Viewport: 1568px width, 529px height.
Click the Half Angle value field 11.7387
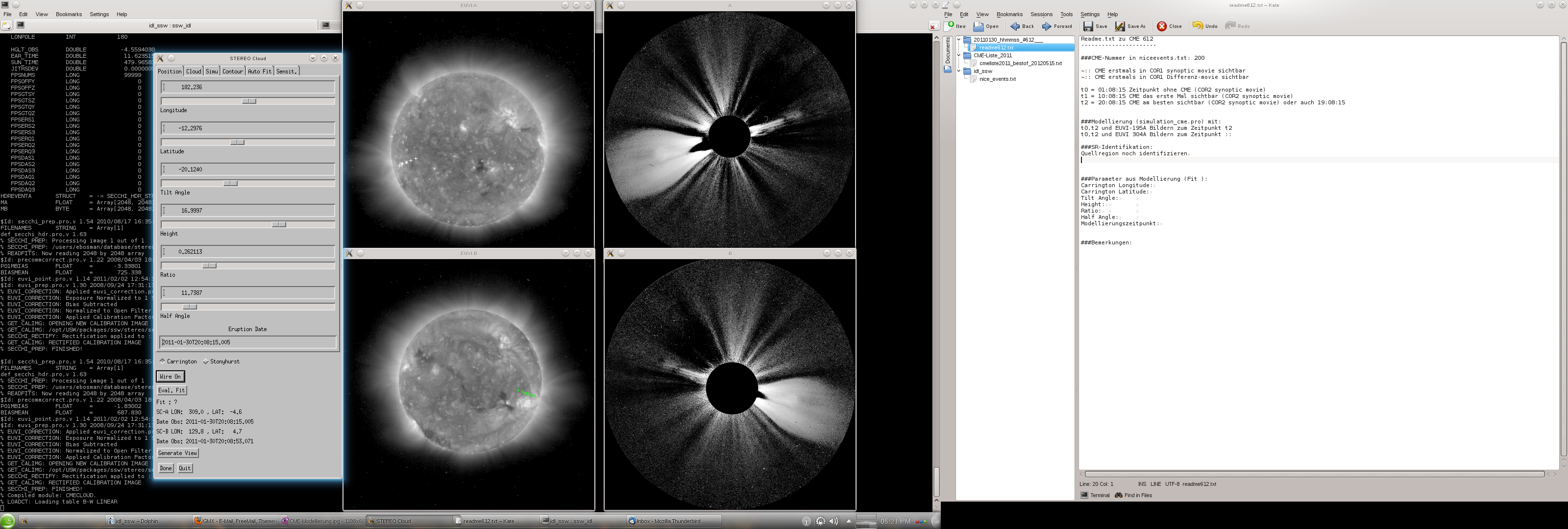[x=248, y=293]
